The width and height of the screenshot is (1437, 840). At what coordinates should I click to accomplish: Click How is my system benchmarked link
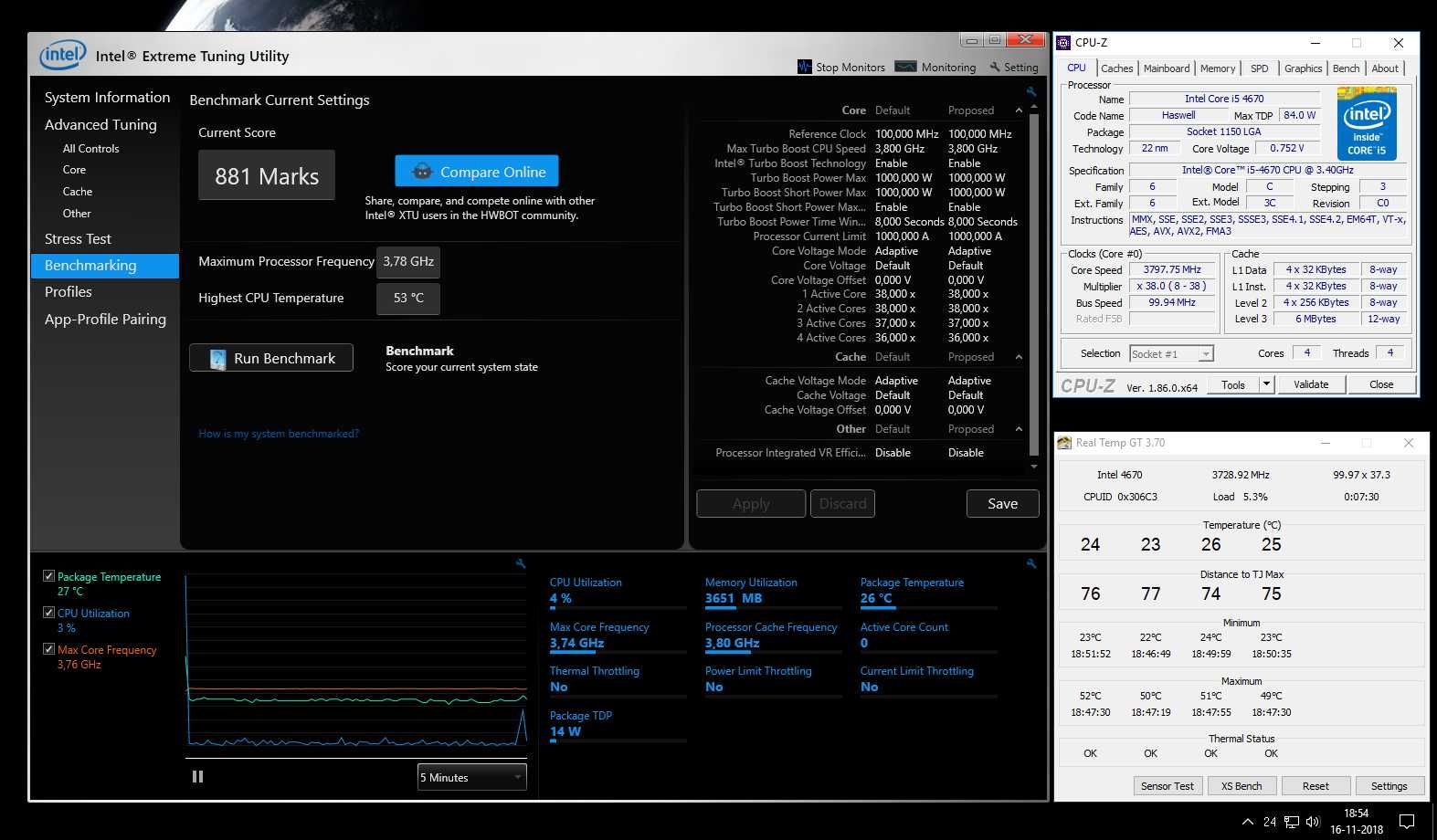(x=279, y=434)
